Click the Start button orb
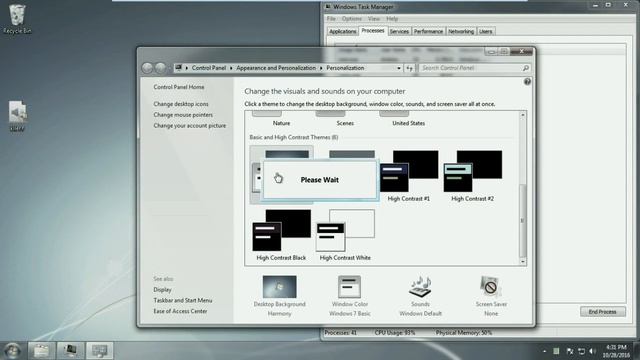The image size is (640, 360). click(12, 350)
